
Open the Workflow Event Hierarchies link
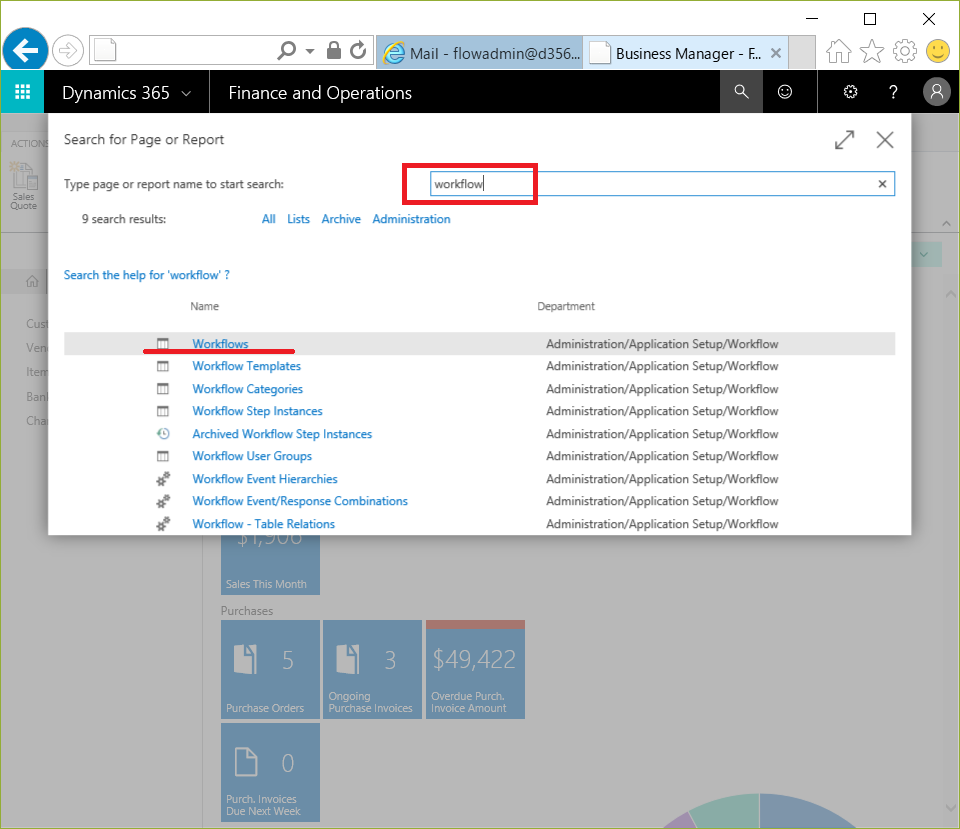pyautogui.click(x=265, y=479)
